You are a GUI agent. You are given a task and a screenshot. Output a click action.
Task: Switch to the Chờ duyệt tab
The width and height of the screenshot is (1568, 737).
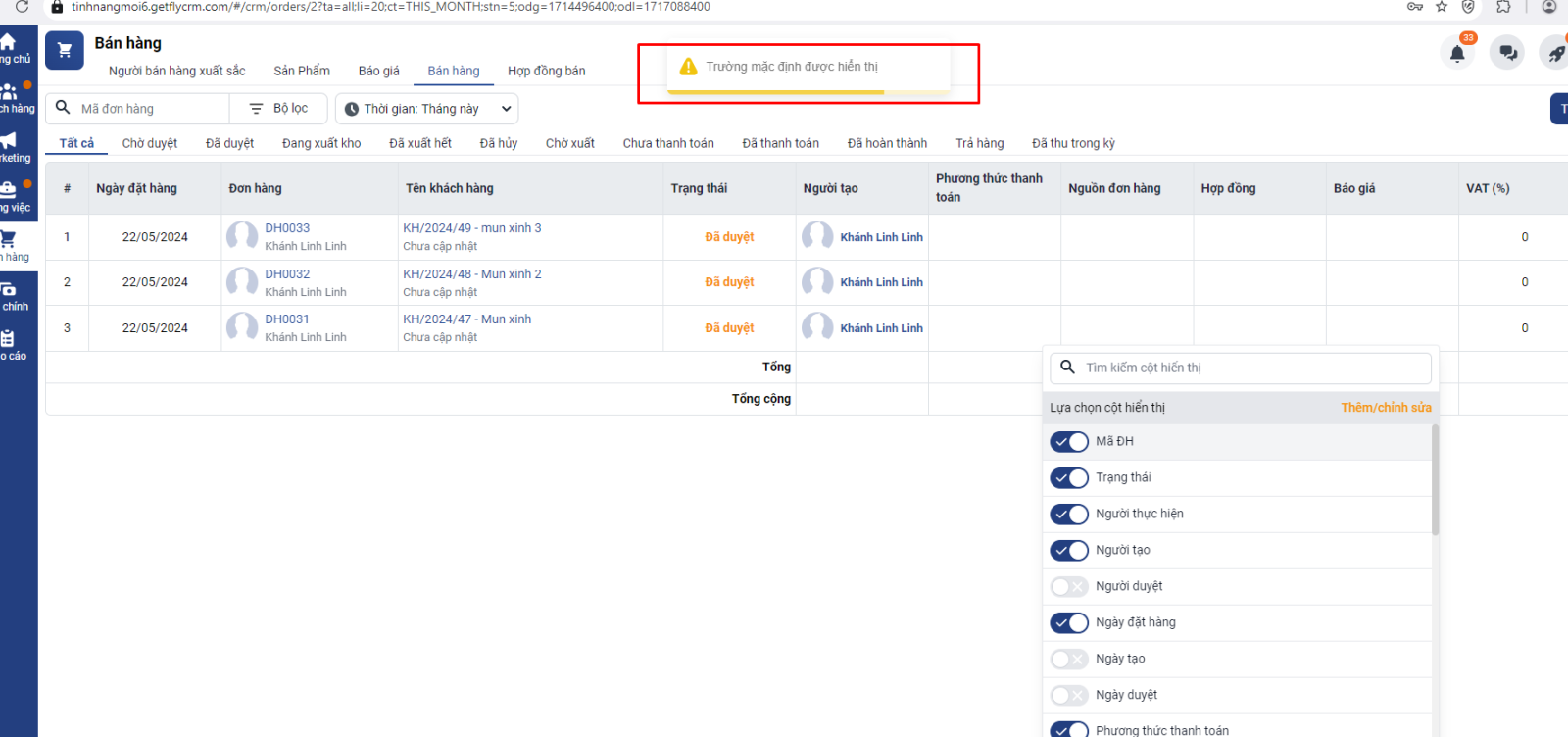(149, 143)
